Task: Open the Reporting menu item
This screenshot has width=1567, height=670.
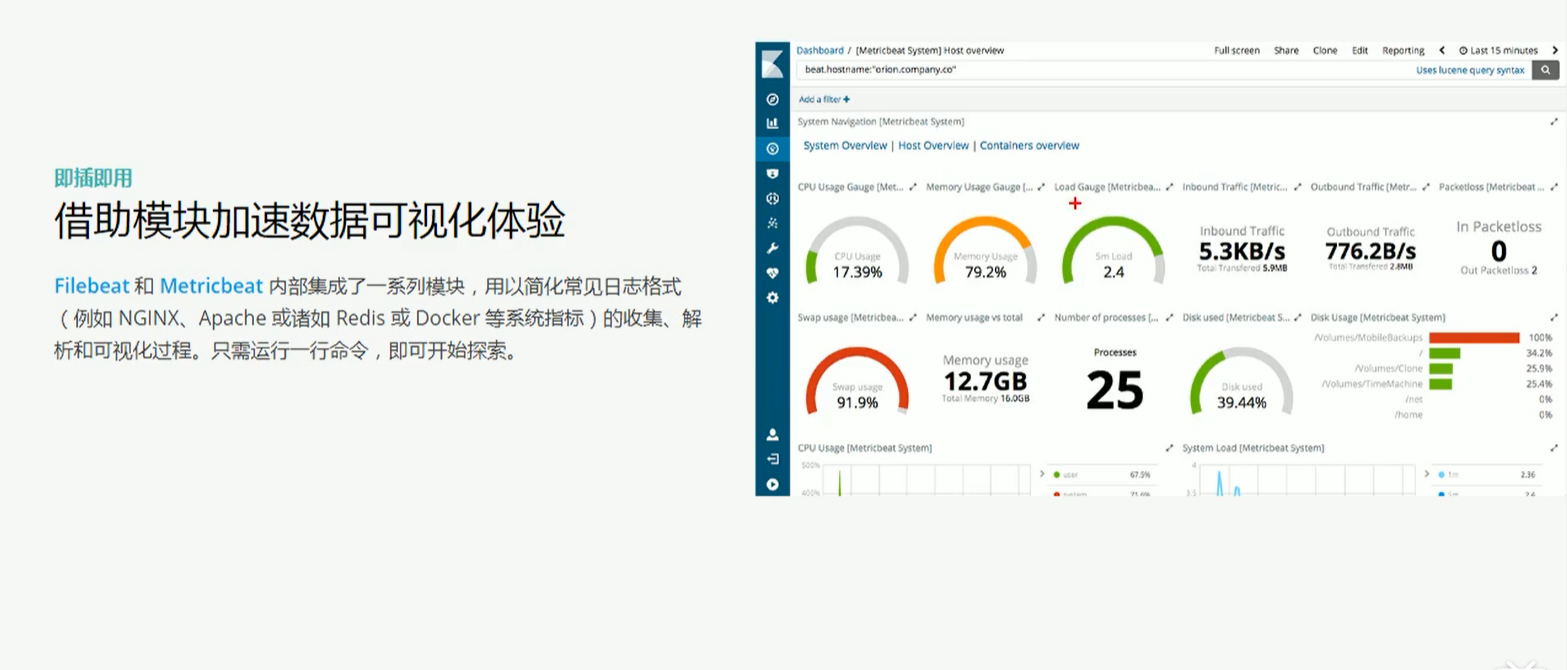Action: [x=1403, y=50]
